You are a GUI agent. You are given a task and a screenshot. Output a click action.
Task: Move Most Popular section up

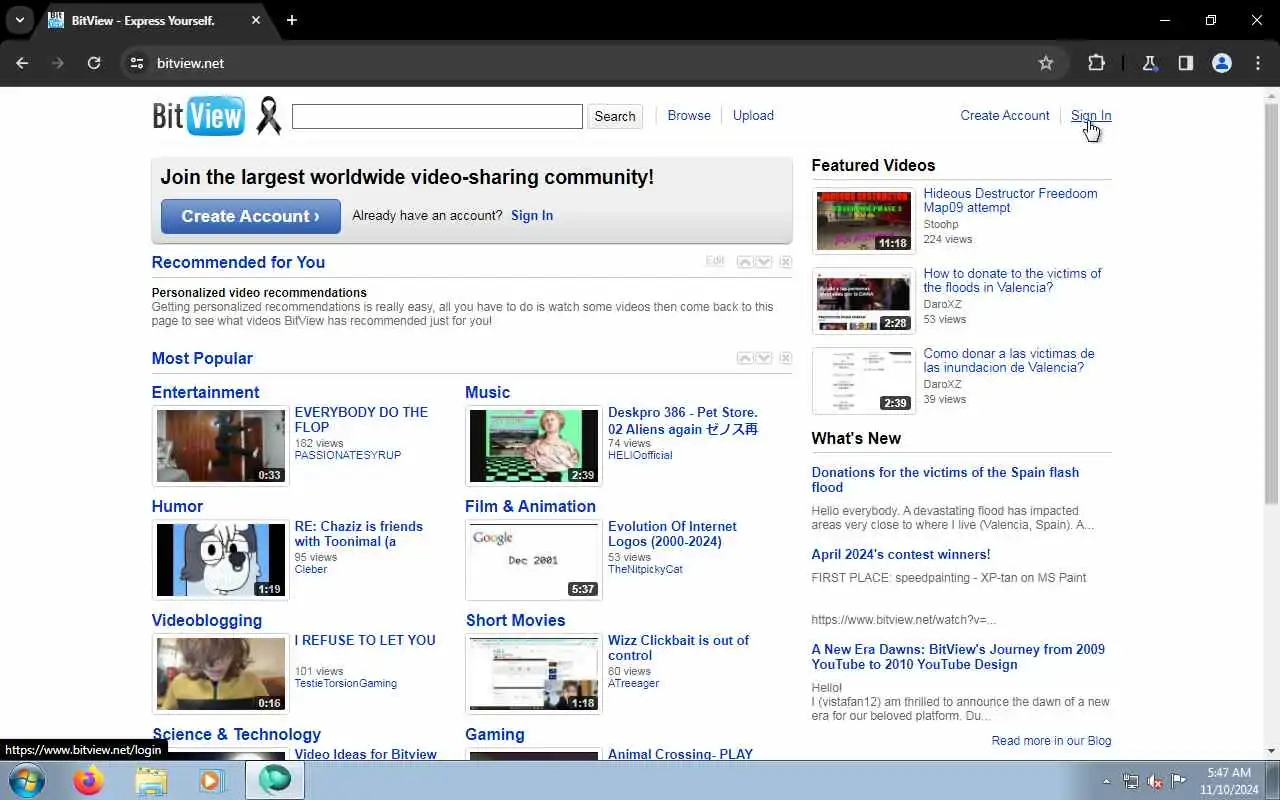(x=745, y=358)
